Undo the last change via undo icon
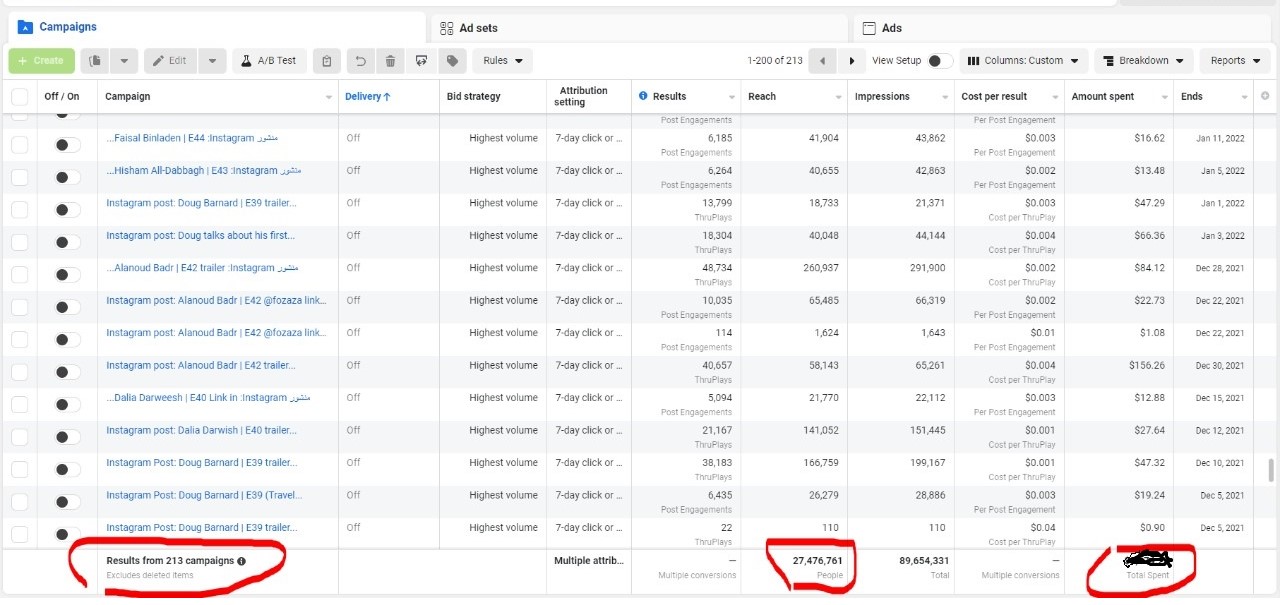Image resolution: width=1280 pixels, height=605 pixels. (x=359, y=61)
